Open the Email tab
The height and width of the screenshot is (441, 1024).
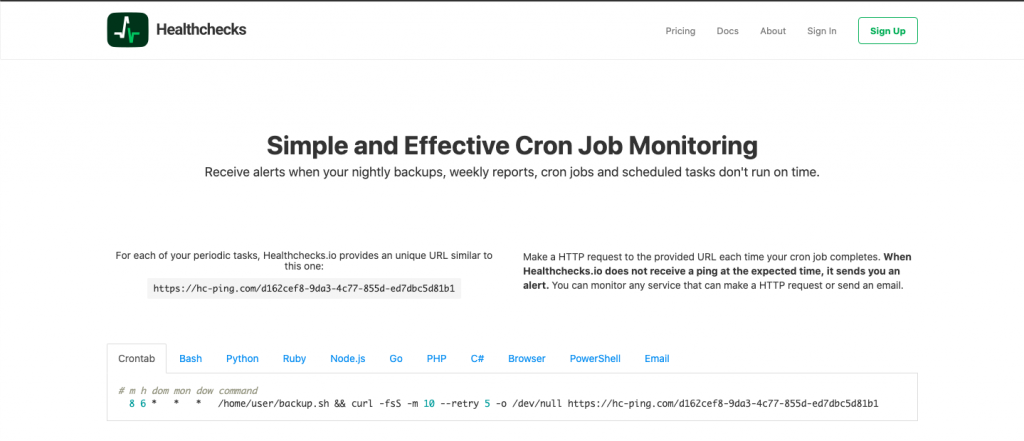[x=657, y=359]
